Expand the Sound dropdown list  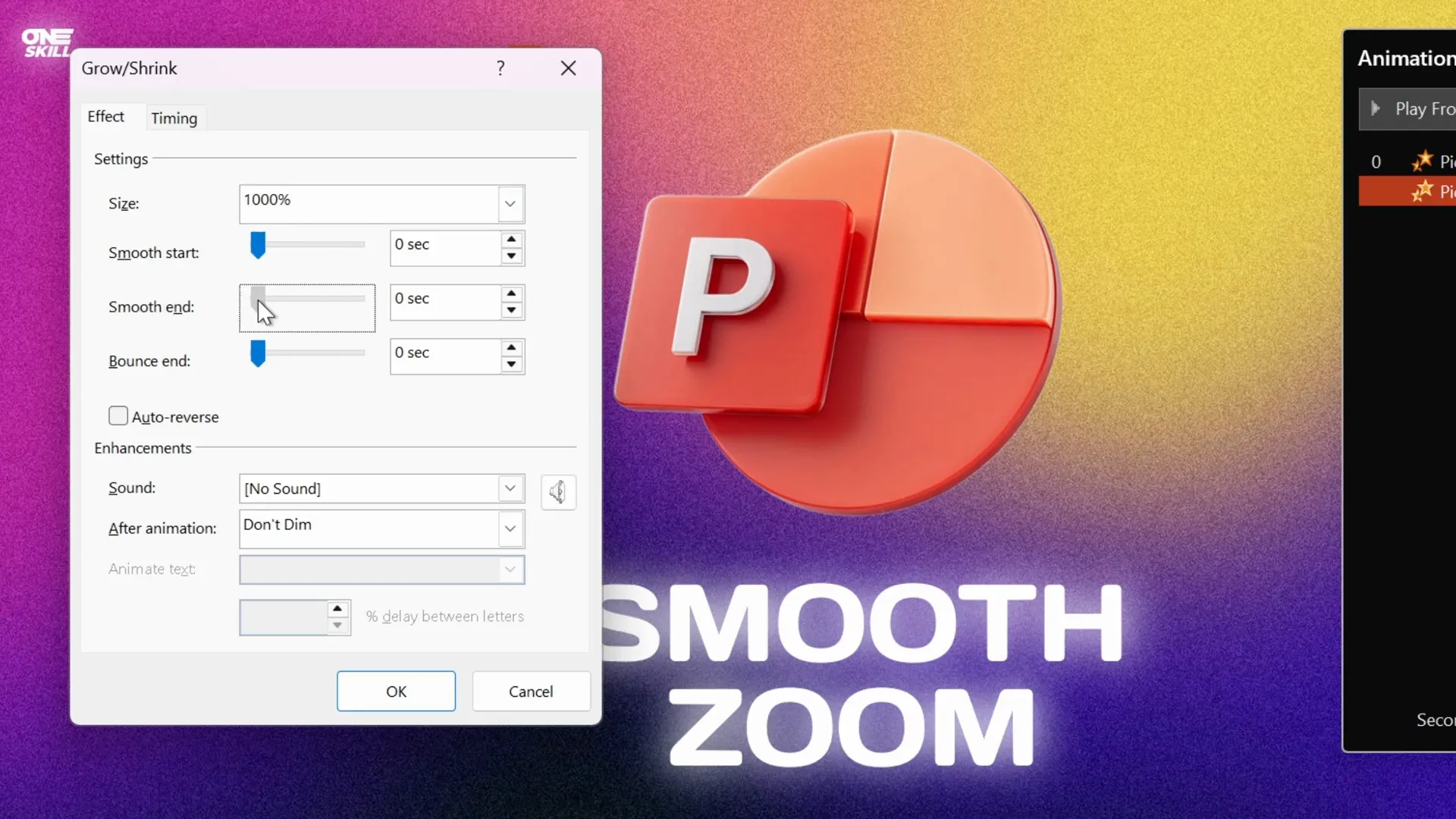coord(510,488)
